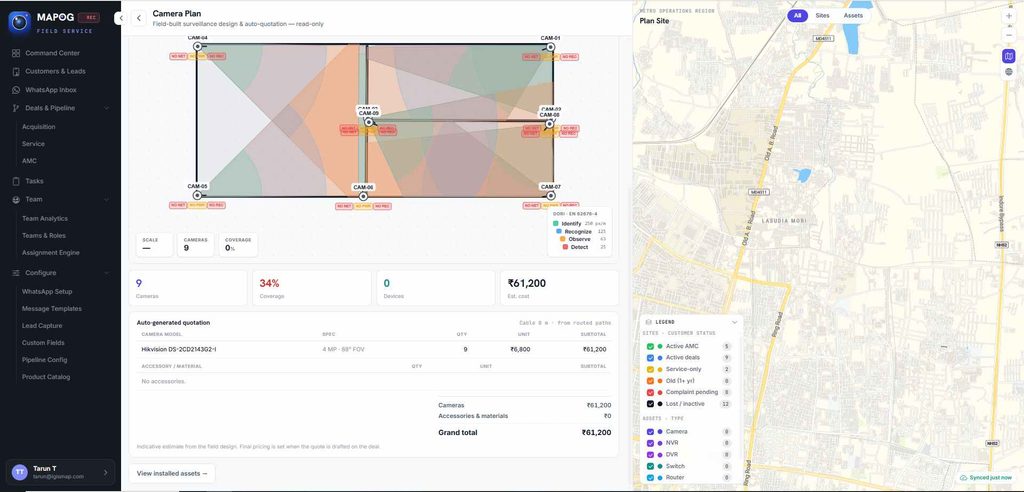Collapse Configure section chevron
Screen dimensions: 1024x492
[x=106, y=272]
